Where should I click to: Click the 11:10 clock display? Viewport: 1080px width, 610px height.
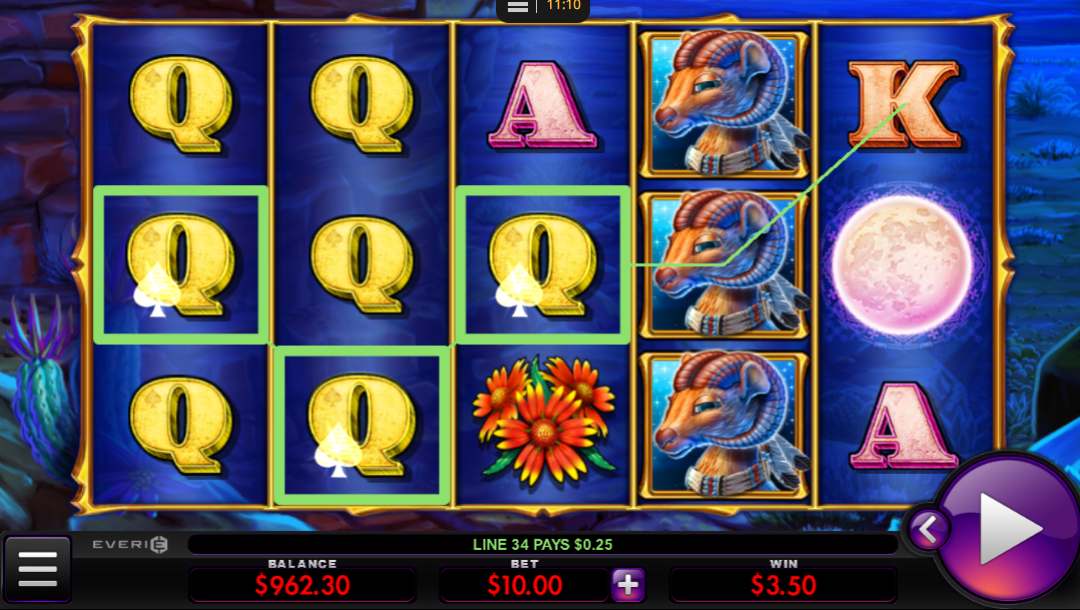point(563,6)
